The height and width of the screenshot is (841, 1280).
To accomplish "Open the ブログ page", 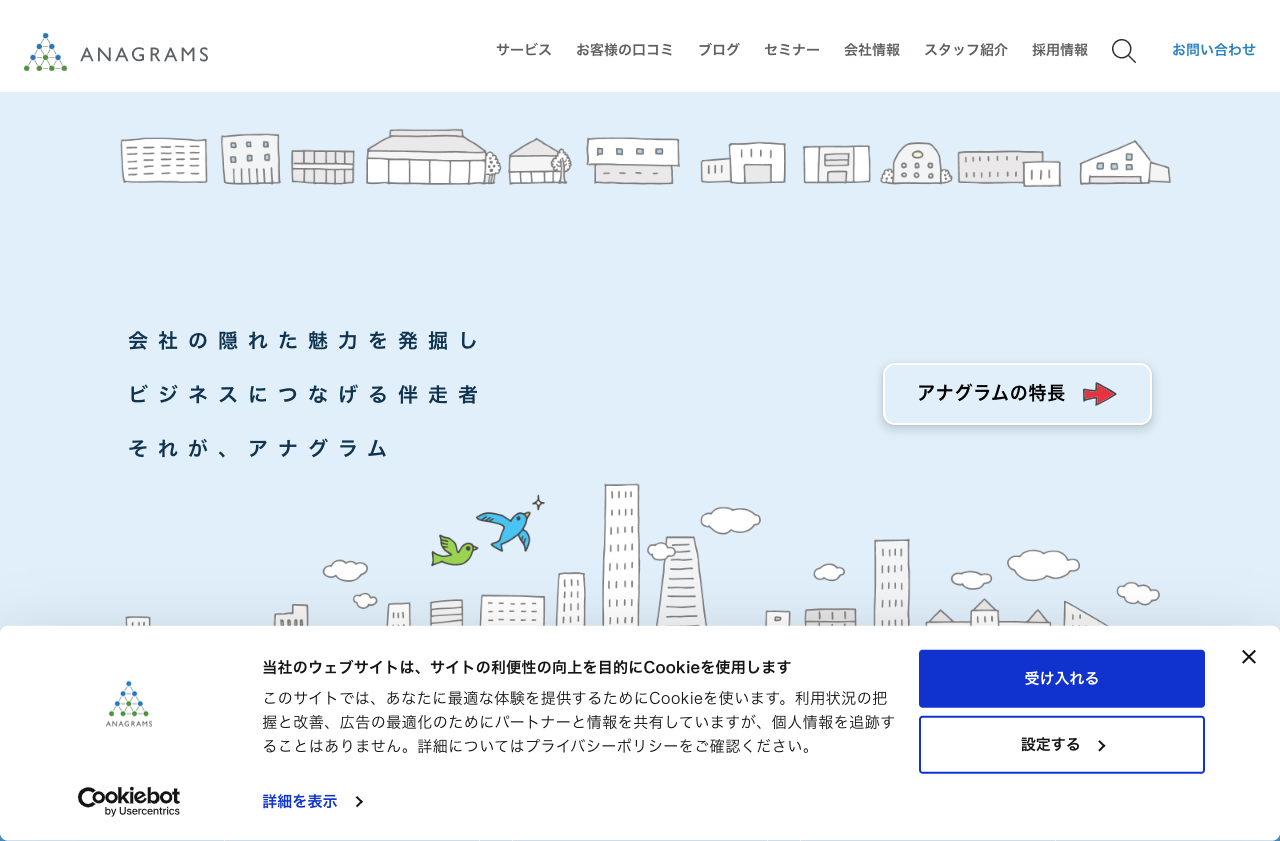I will 717,49.
